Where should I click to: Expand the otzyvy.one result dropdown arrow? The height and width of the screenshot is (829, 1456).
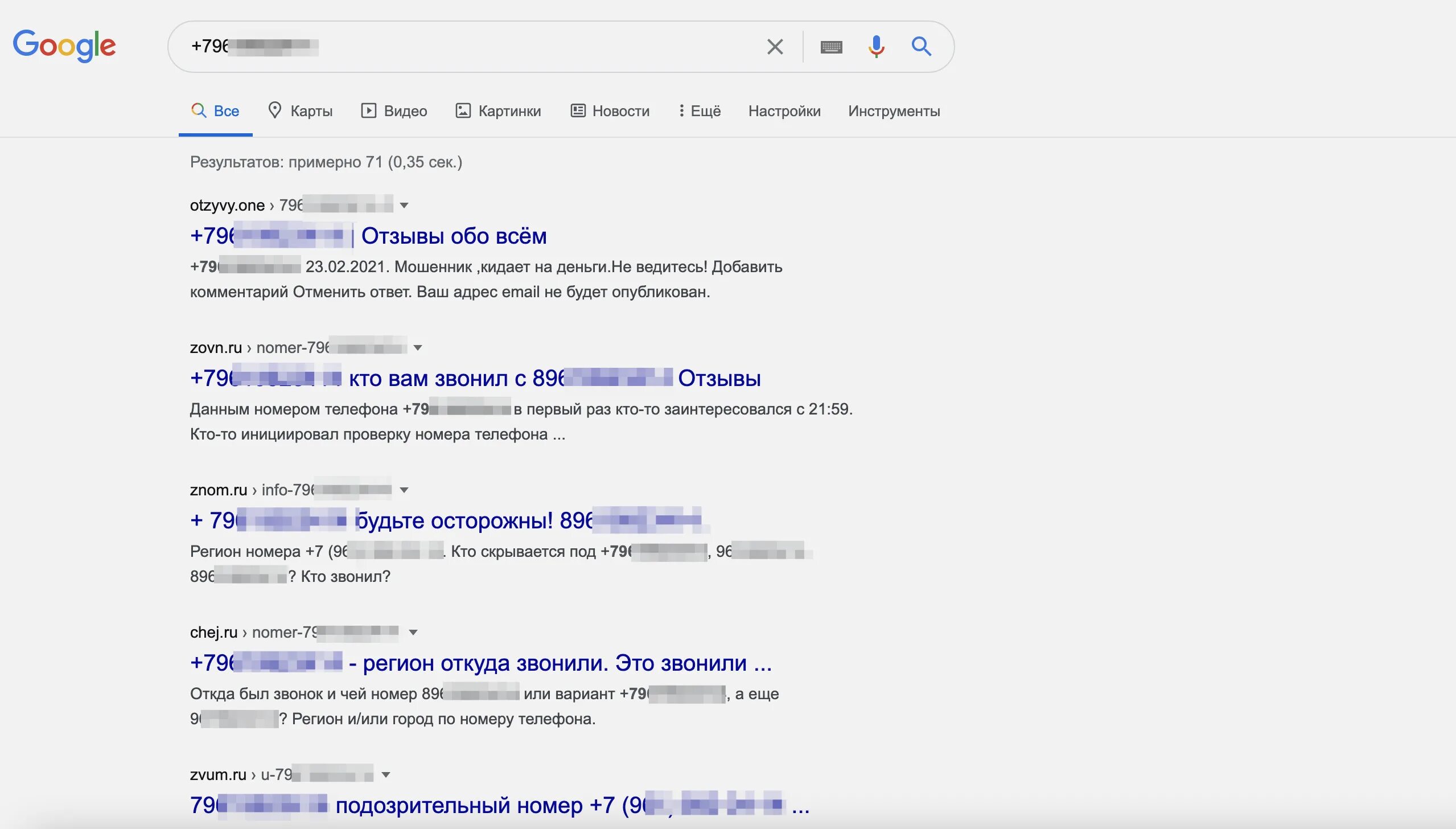tap(404, 206)
